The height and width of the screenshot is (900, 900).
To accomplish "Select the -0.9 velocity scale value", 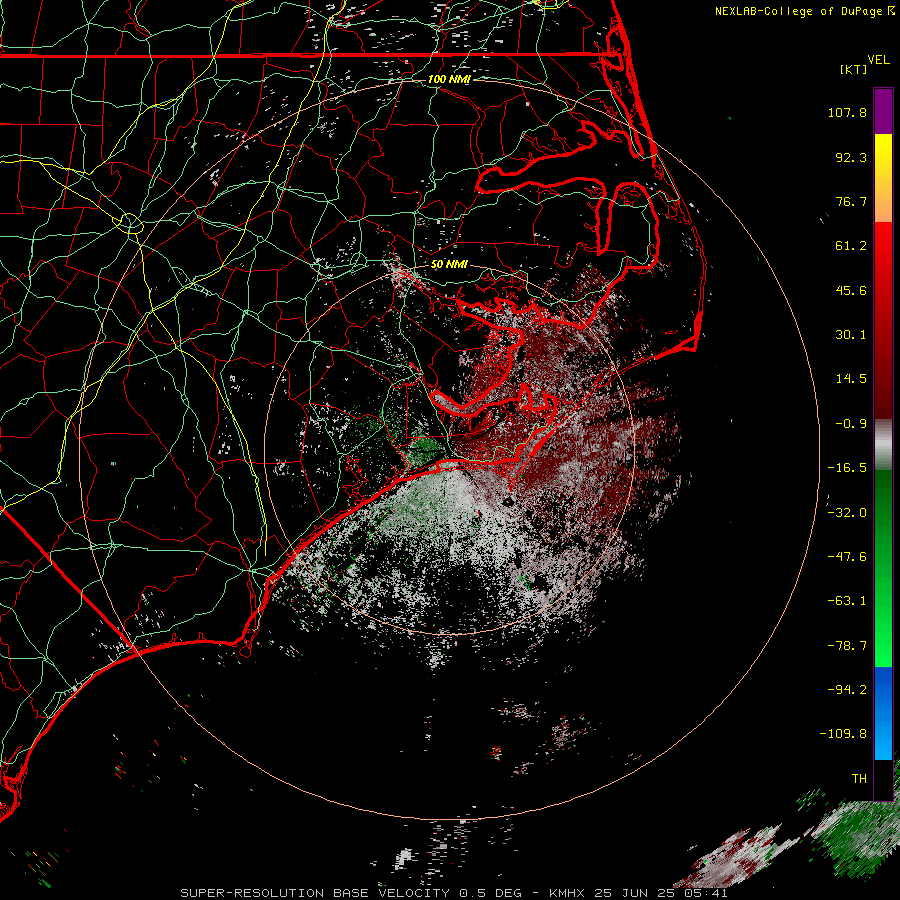I will [851, 424].
